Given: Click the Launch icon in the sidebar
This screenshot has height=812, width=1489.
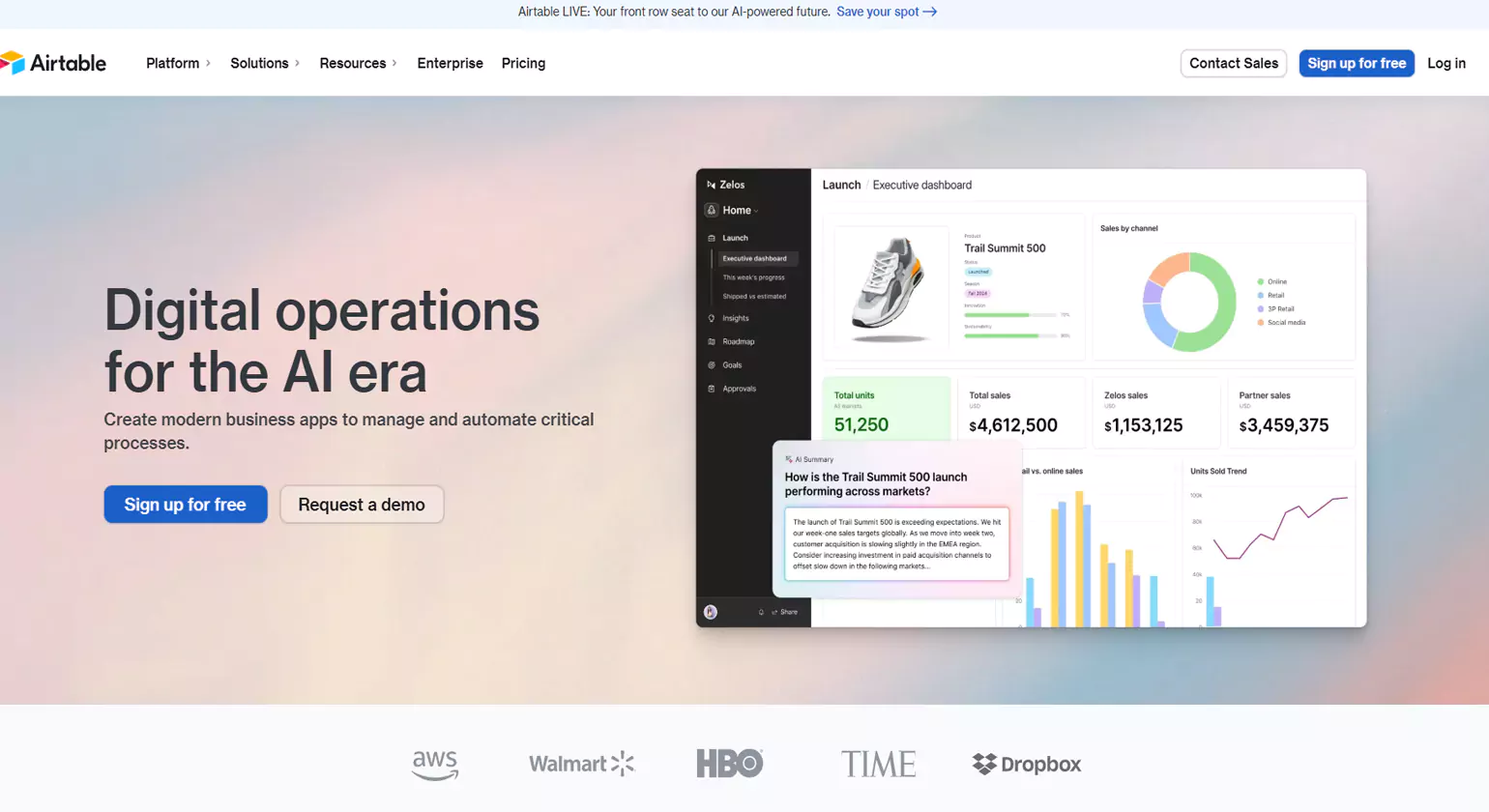Looking at the screenshot, I should (713, 238).
